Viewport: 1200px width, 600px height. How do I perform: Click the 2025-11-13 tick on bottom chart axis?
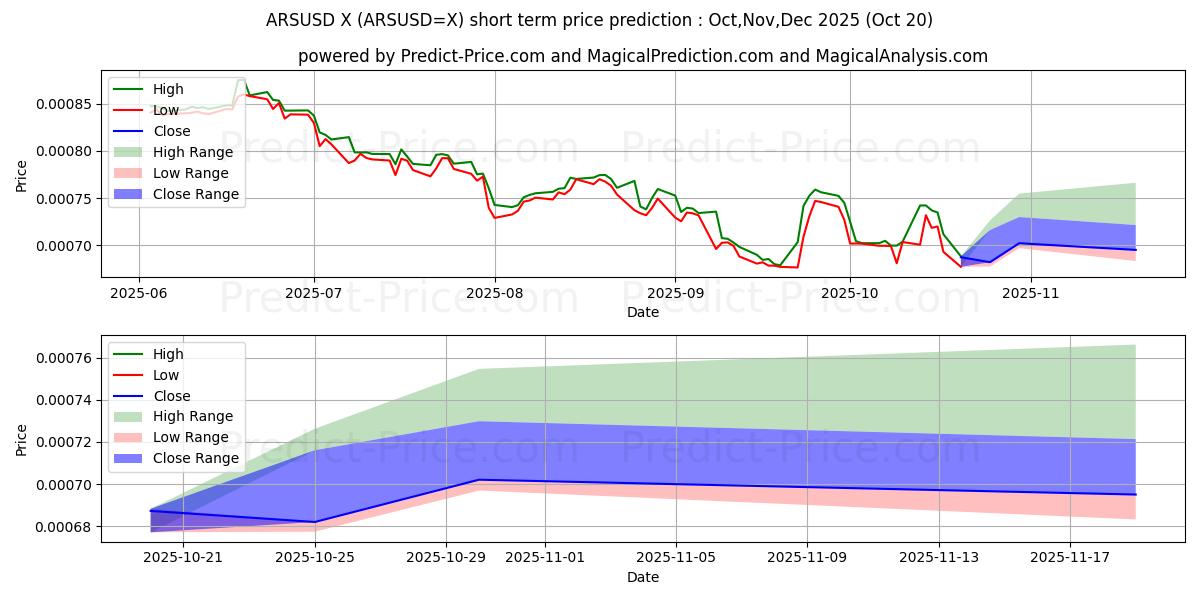click(x=938, y=557)
